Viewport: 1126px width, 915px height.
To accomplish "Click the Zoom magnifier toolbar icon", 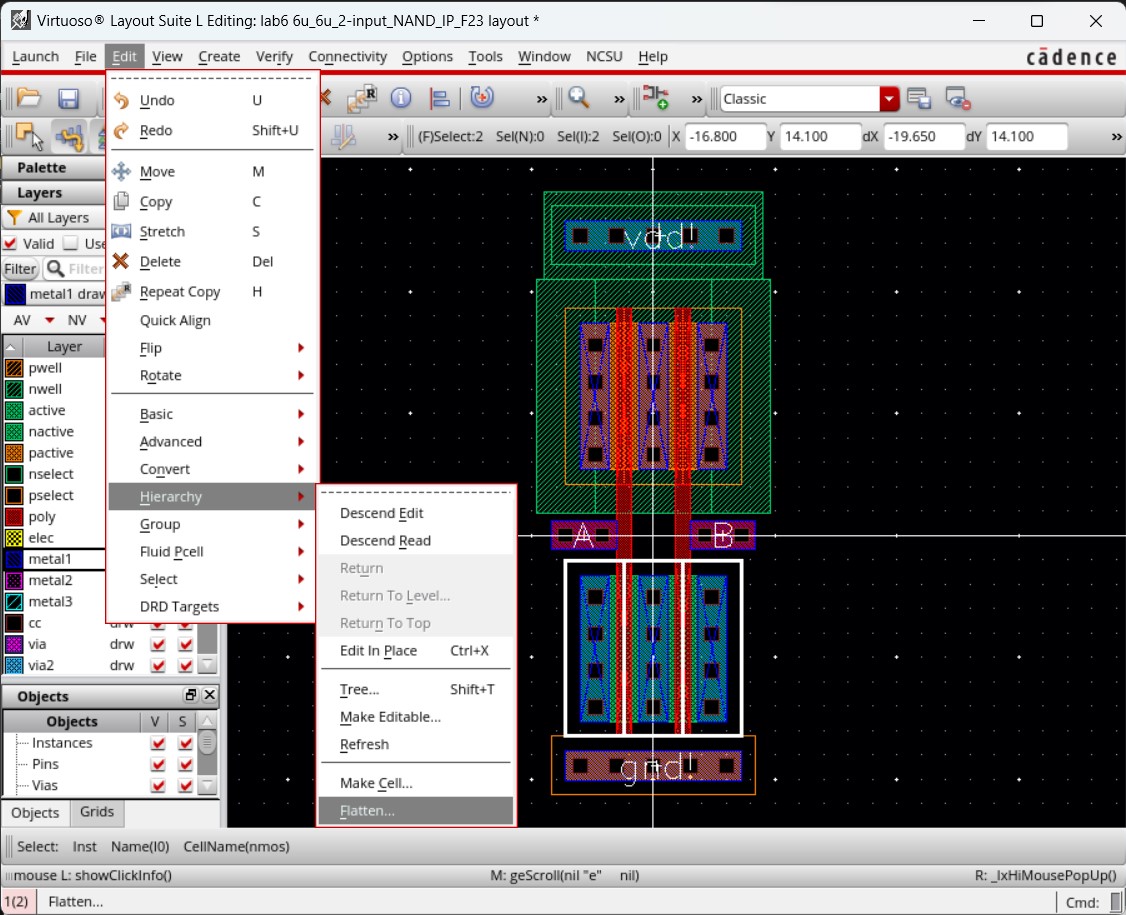I will [579, 98].
